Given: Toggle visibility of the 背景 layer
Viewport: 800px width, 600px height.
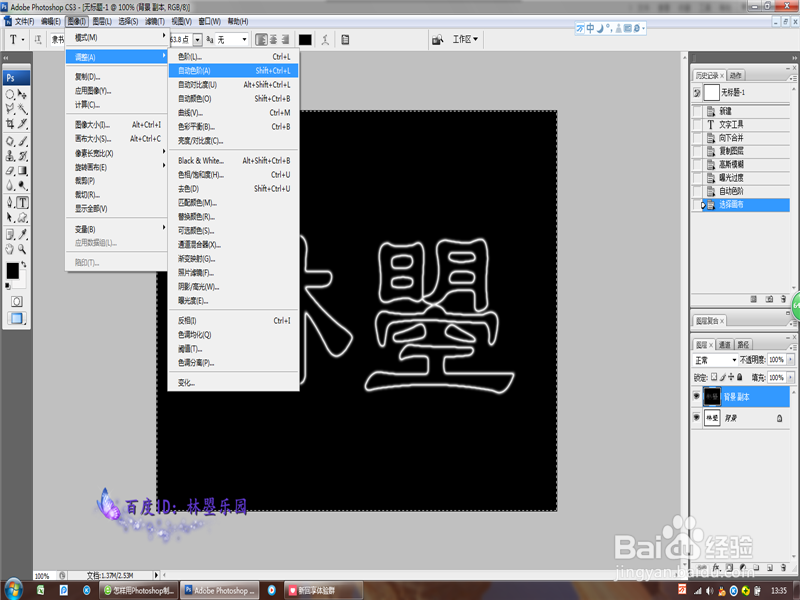Looking at the screenshot, I should tap(697, 417).
